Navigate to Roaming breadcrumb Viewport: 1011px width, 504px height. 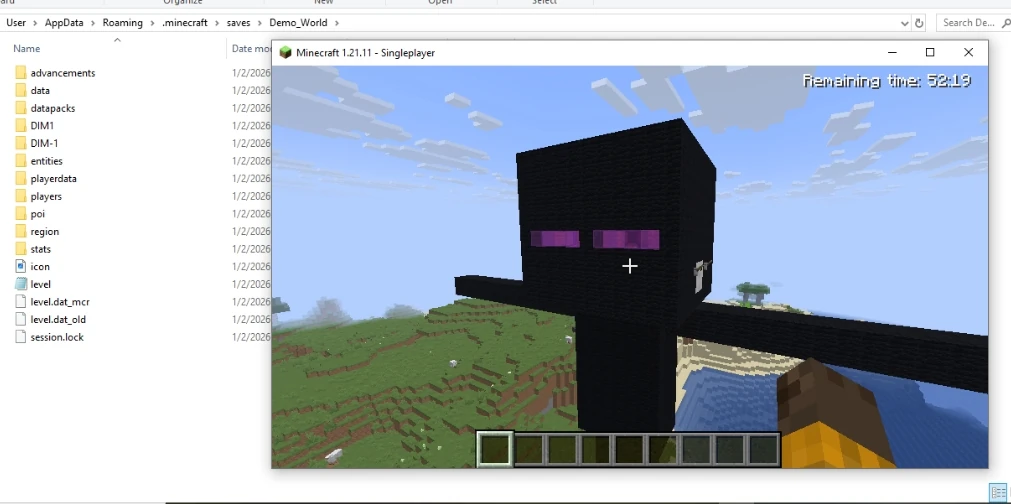point(123,23)
